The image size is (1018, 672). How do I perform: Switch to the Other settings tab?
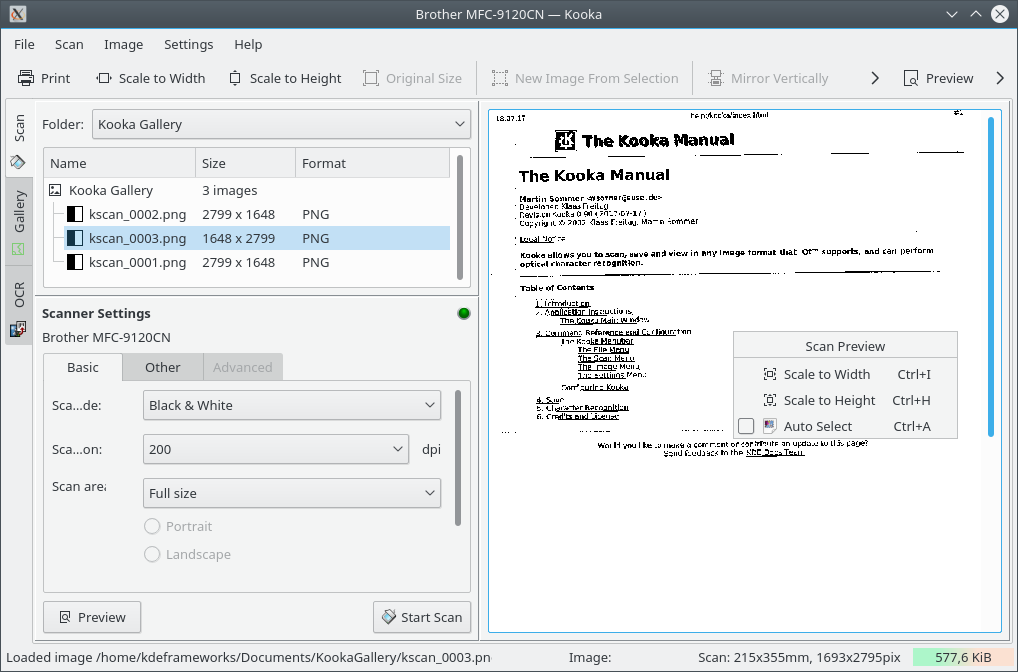click(163, 367)
